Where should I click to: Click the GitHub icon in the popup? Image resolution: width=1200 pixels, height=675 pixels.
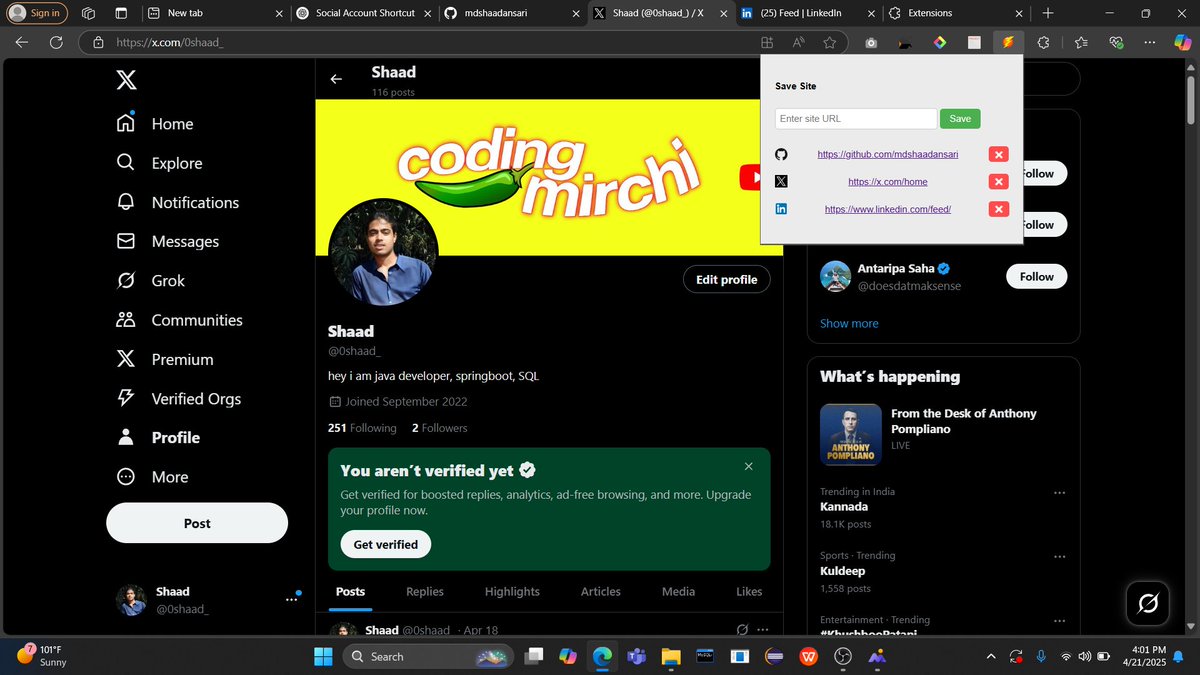point(782,154)
